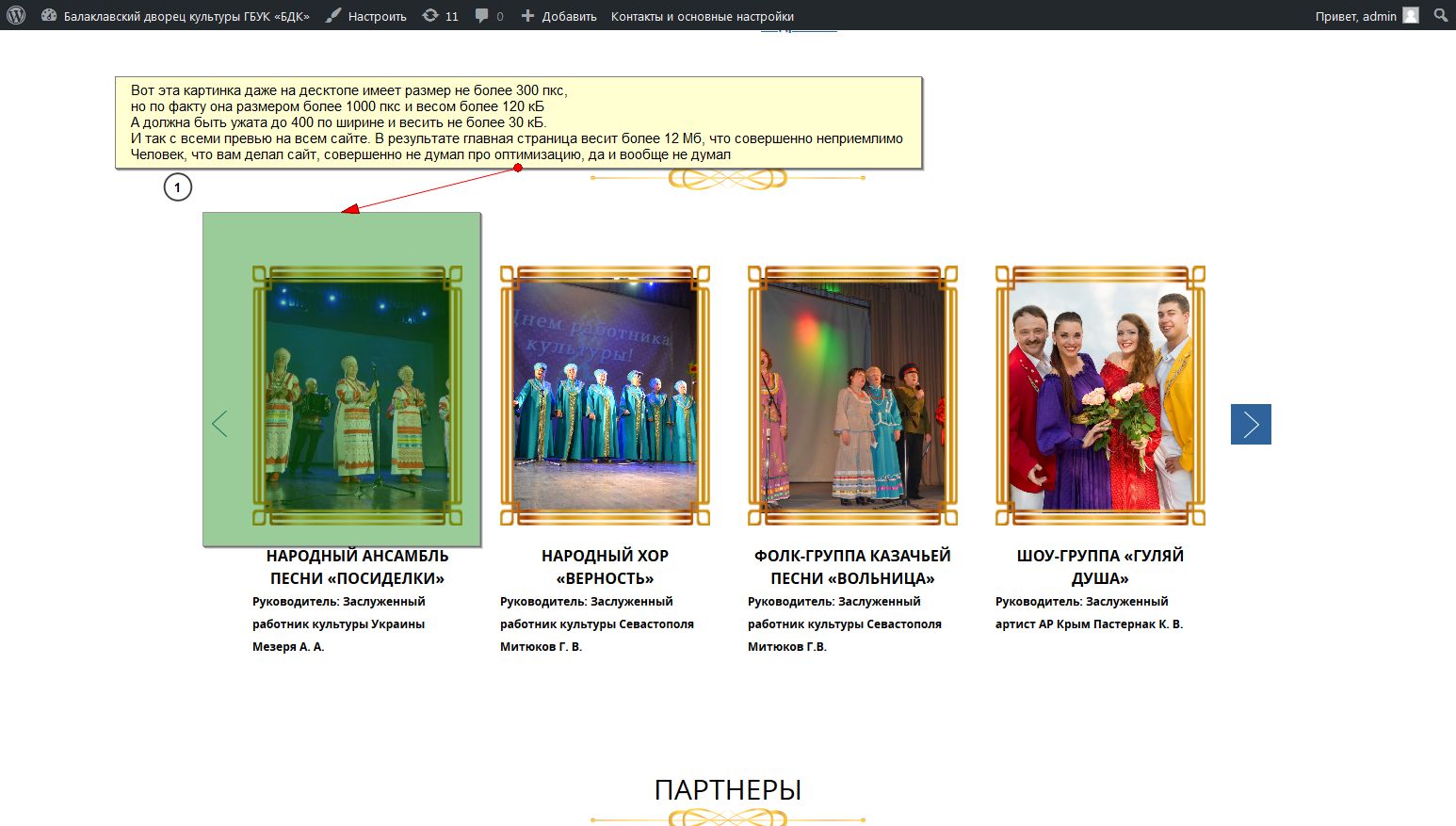Select title «Народный хор «Верность»»
Viewport: 1456px width, 826px height.
(605, 567)
